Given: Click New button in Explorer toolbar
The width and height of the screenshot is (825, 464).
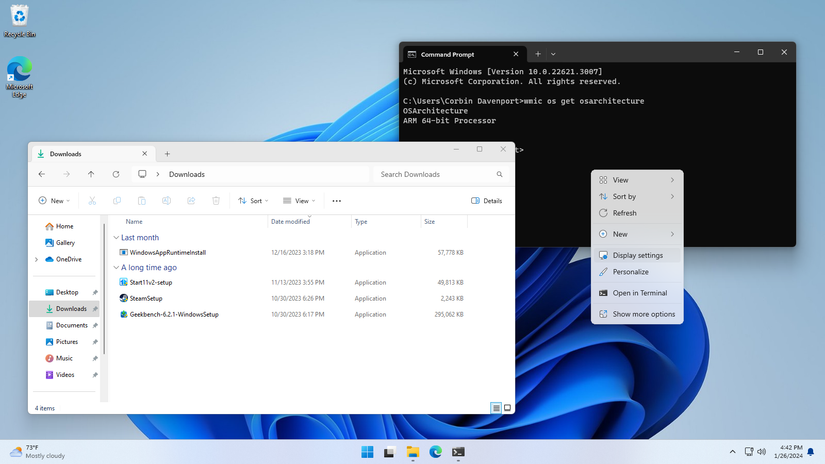Looking at the screenshot, I should tap(54, 200).
